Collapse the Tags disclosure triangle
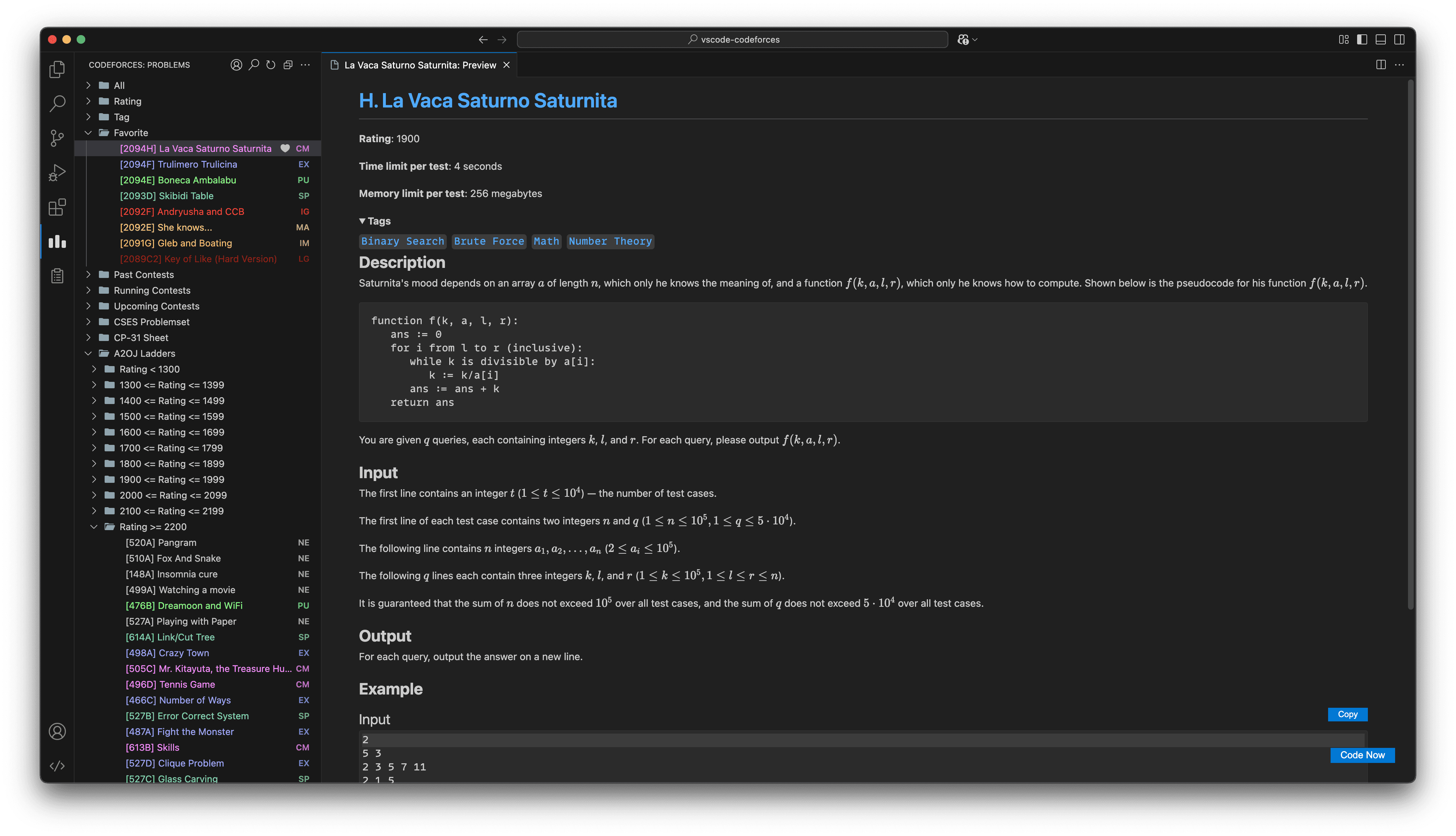The image size is (1456, 836). 362,221
